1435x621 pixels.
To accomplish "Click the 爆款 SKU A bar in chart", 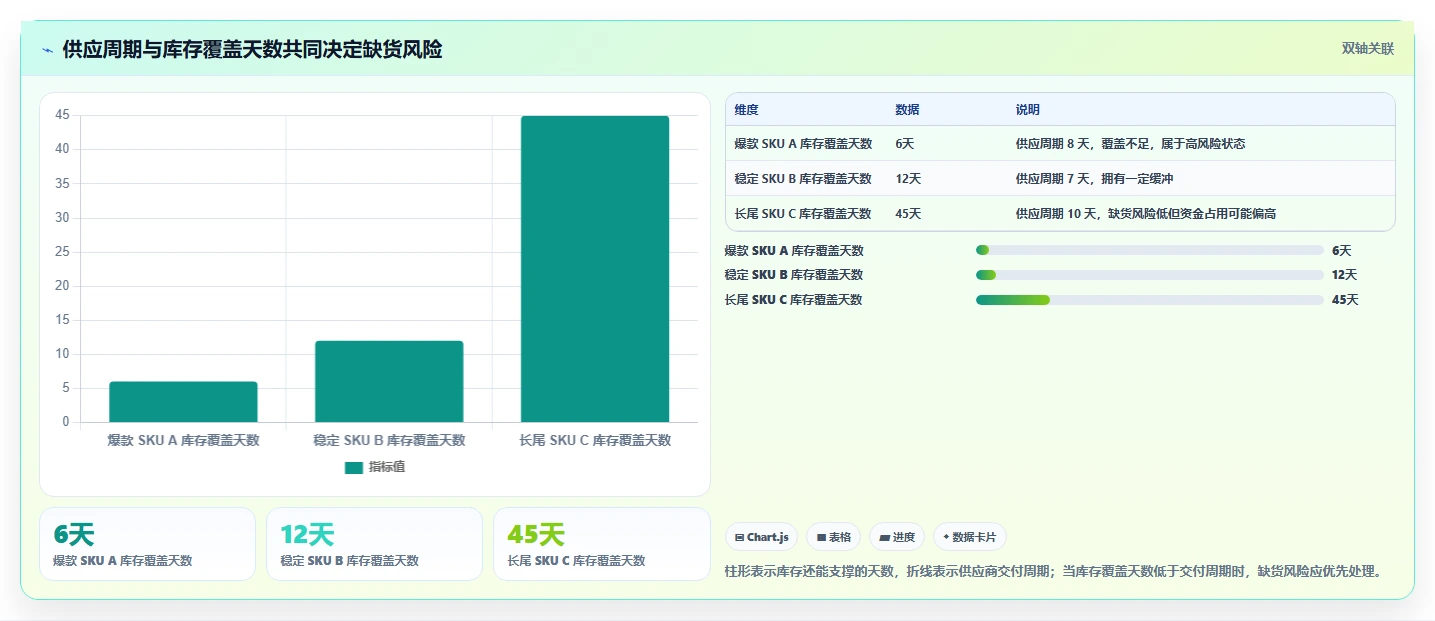I will pos(183,402).
